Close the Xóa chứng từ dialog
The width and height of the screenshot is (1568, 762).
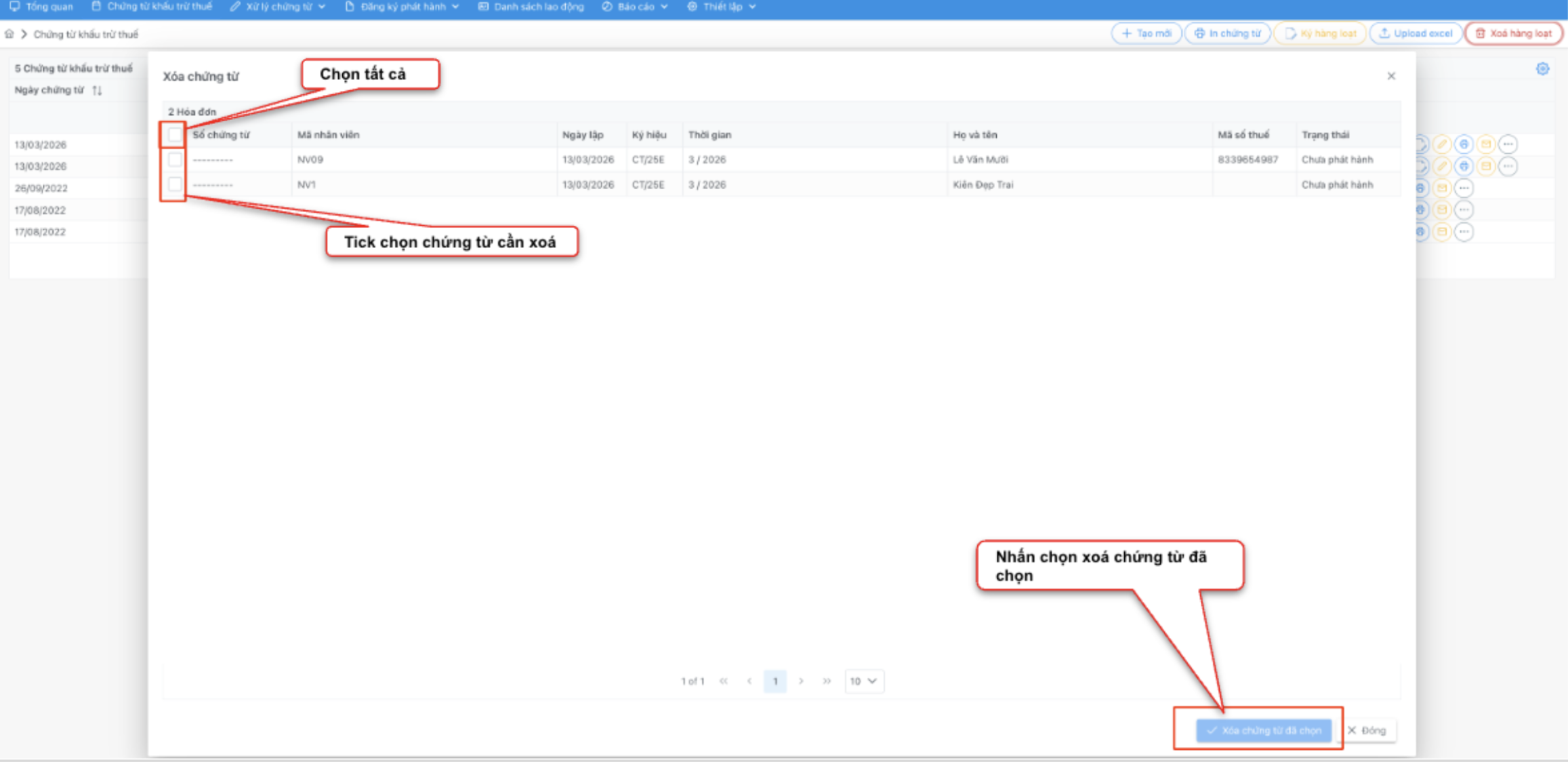1391,76
